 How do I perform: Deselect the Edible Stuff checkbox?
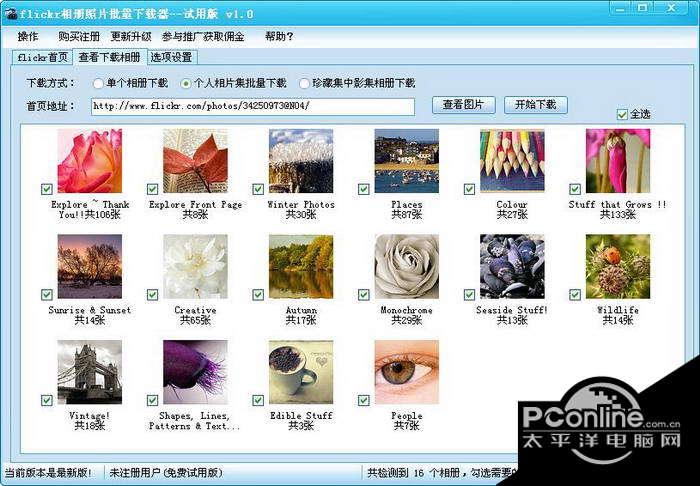258,400
